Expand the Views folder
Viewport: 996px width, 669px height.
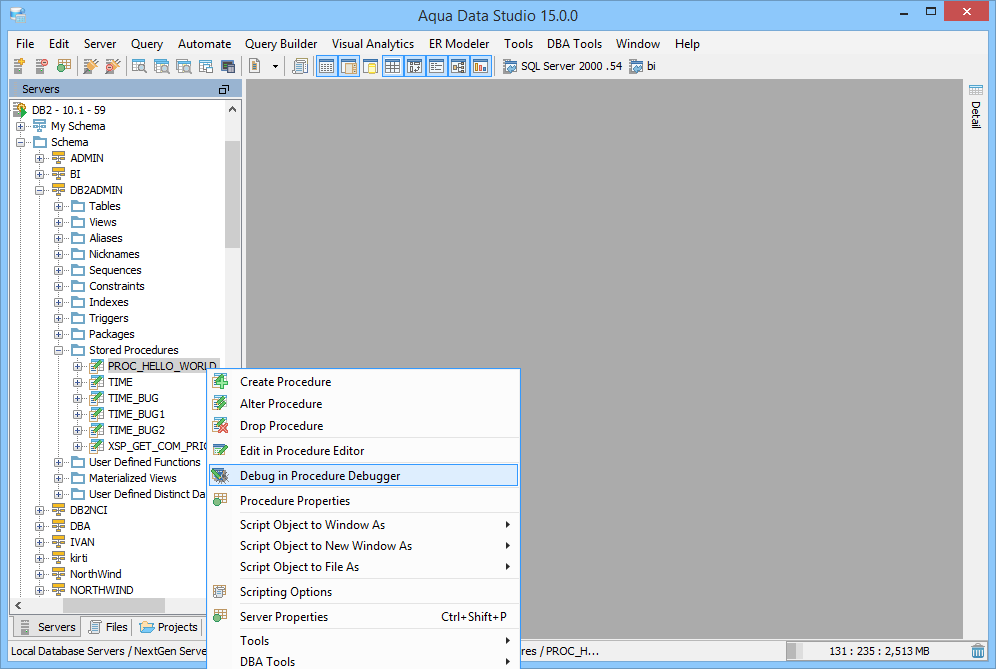(x=58, y=222)
